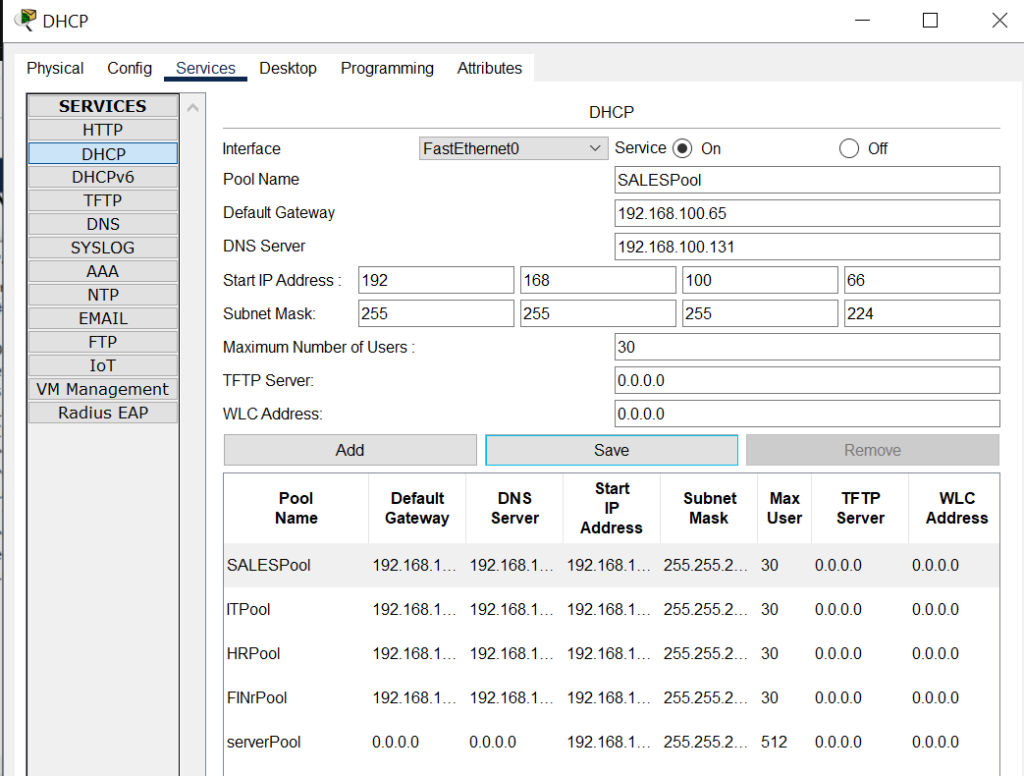Select DHCP service in sidebar
1024x776 pixels.
click(103, 154)
